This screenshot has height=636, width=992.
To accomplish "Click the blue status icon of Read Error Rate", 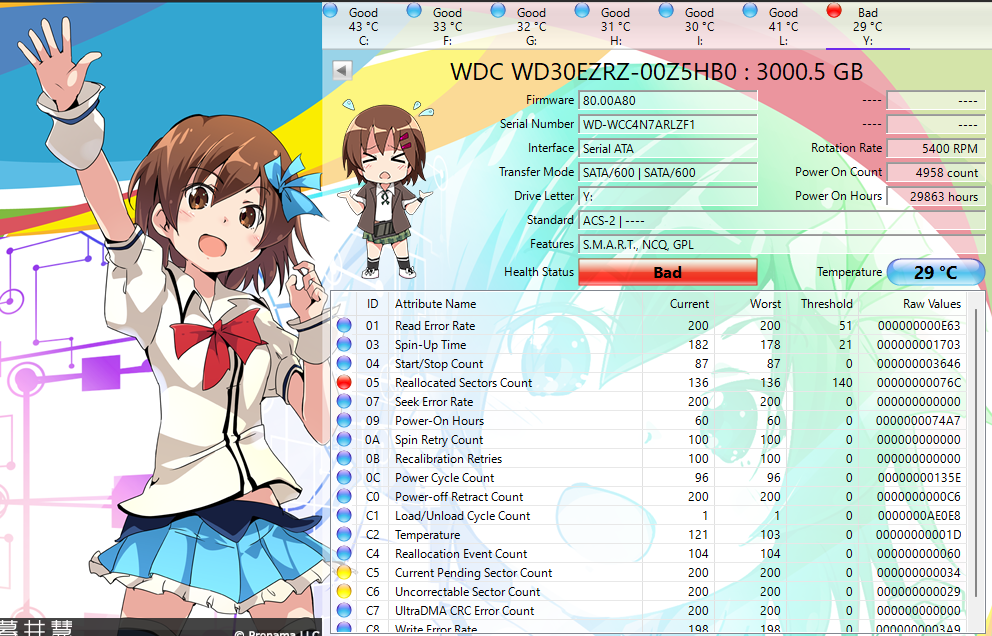I will 344,325.
